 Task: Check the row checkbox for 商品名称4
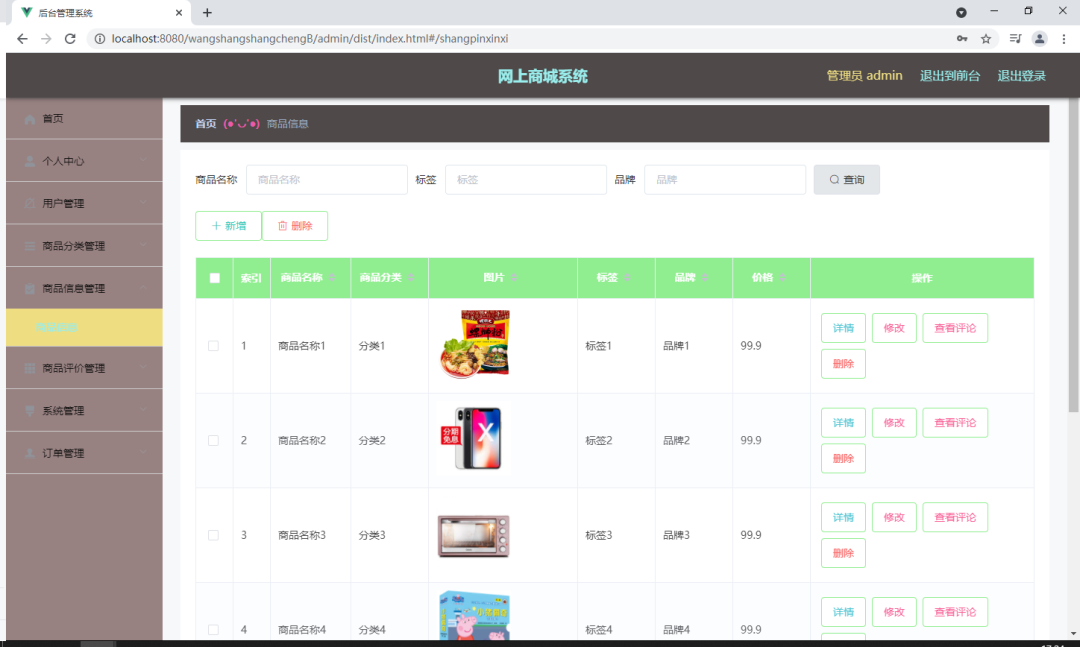click(x=214, y=630)
